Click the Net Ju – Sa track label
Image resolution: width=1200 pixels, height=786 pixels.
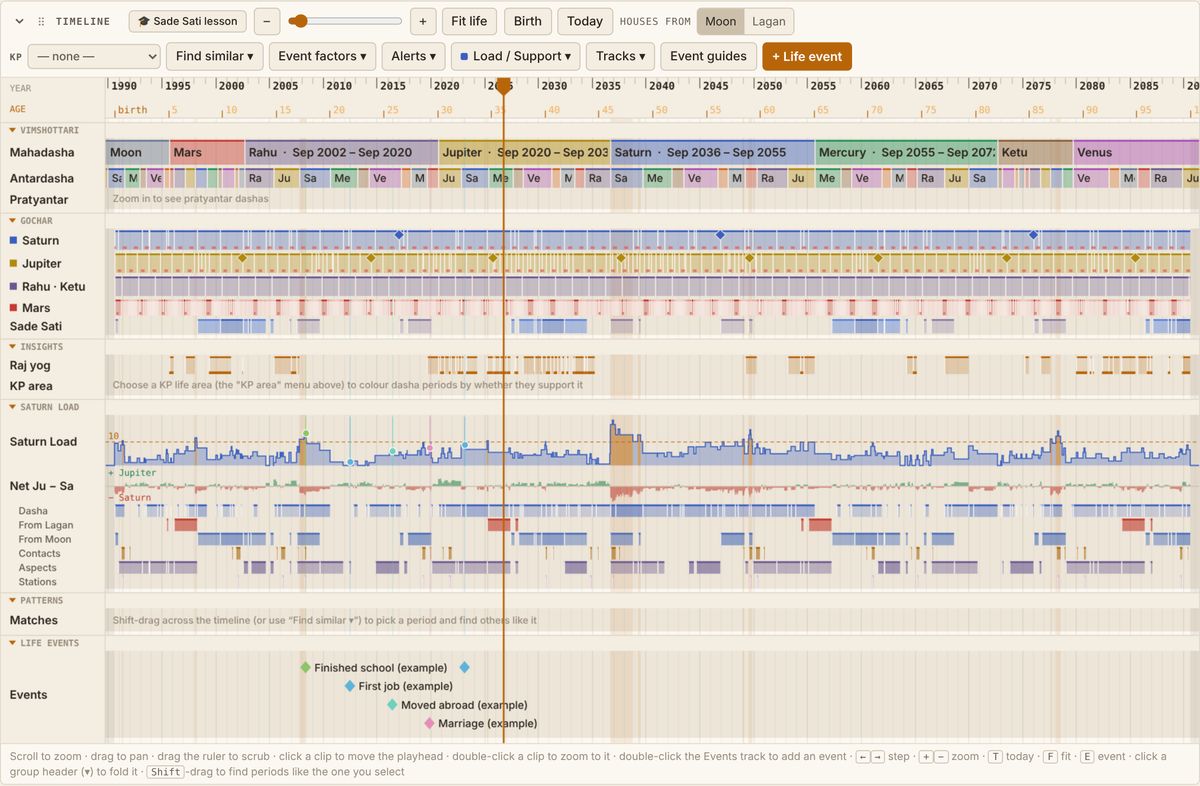click(x=41, y=487)
